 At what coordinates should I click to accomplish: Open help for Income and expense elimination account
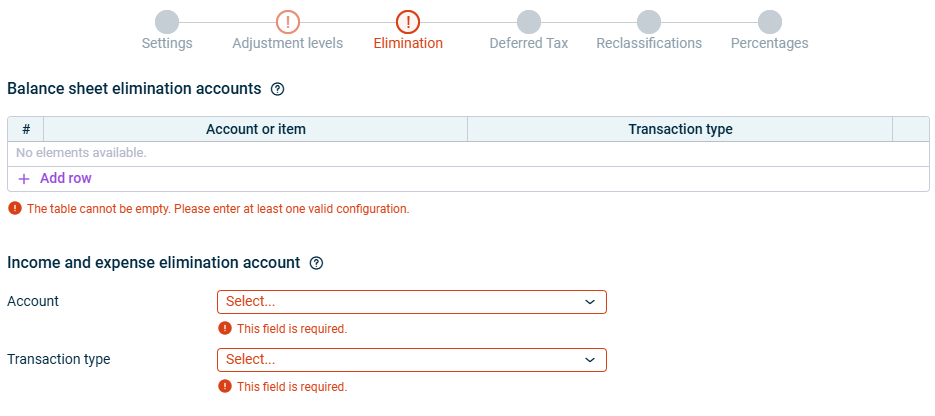[317, 263]
